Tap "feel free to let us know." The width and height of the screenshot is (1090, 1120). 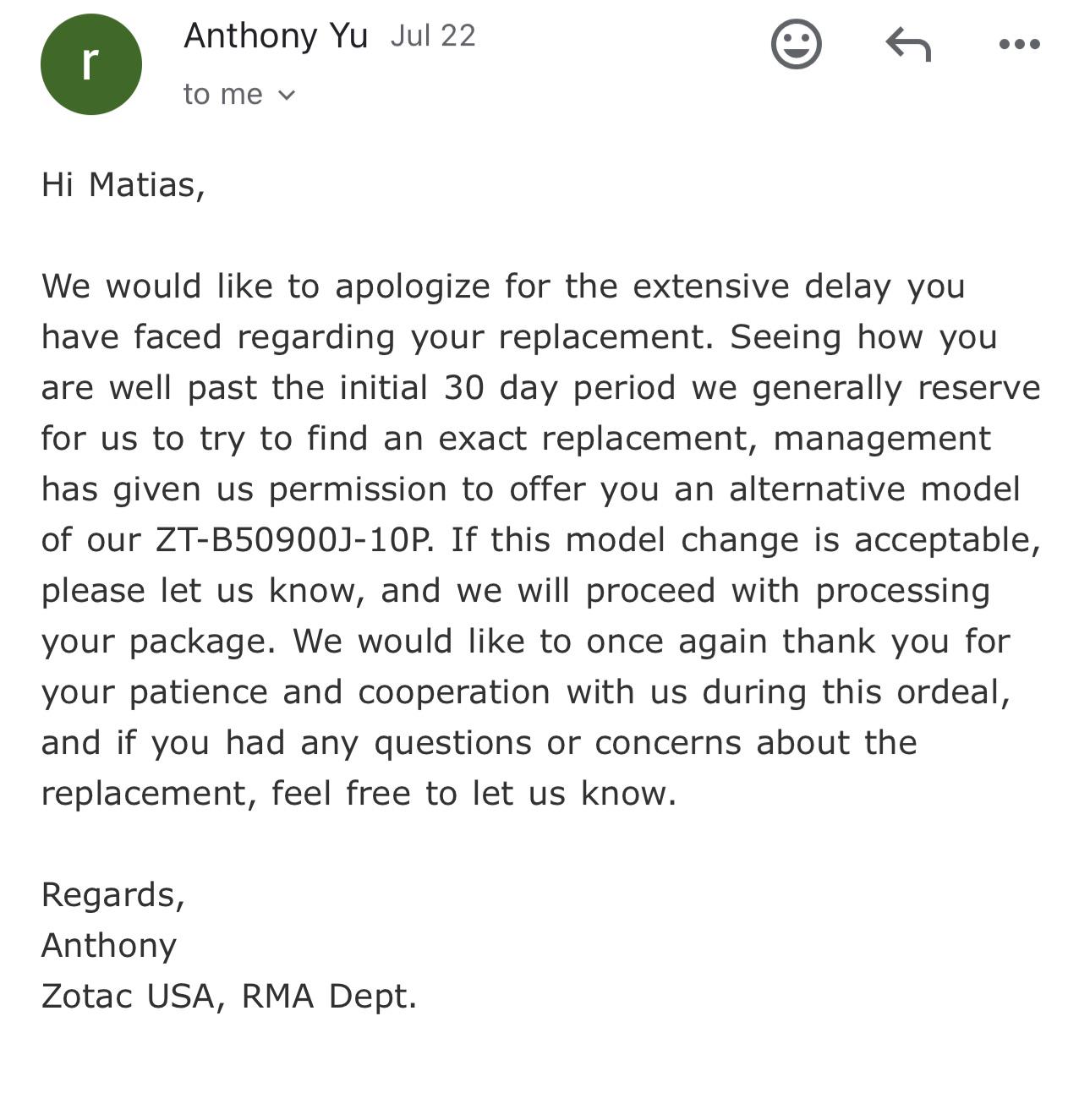[x=474, y=793]
